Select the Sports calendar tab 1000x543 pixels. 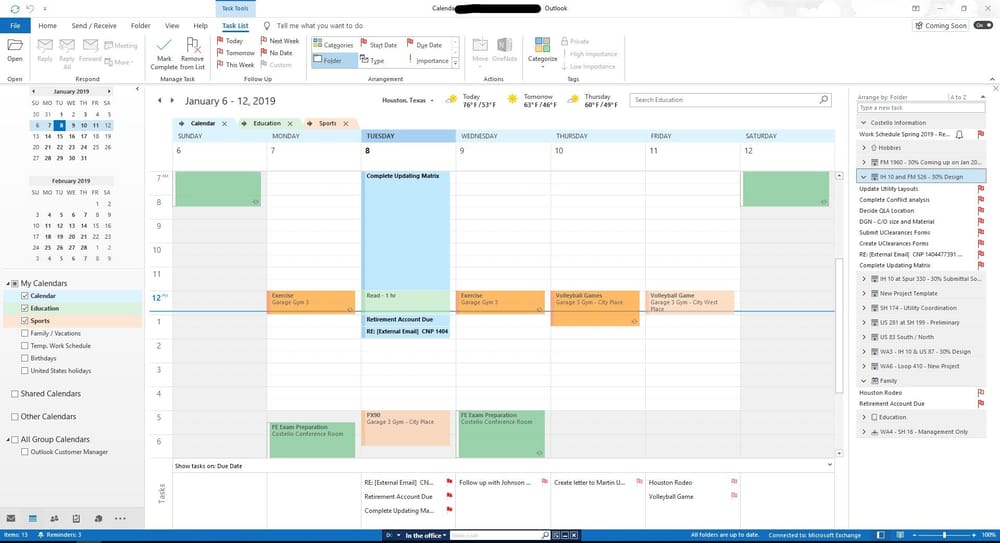[327, 123]
